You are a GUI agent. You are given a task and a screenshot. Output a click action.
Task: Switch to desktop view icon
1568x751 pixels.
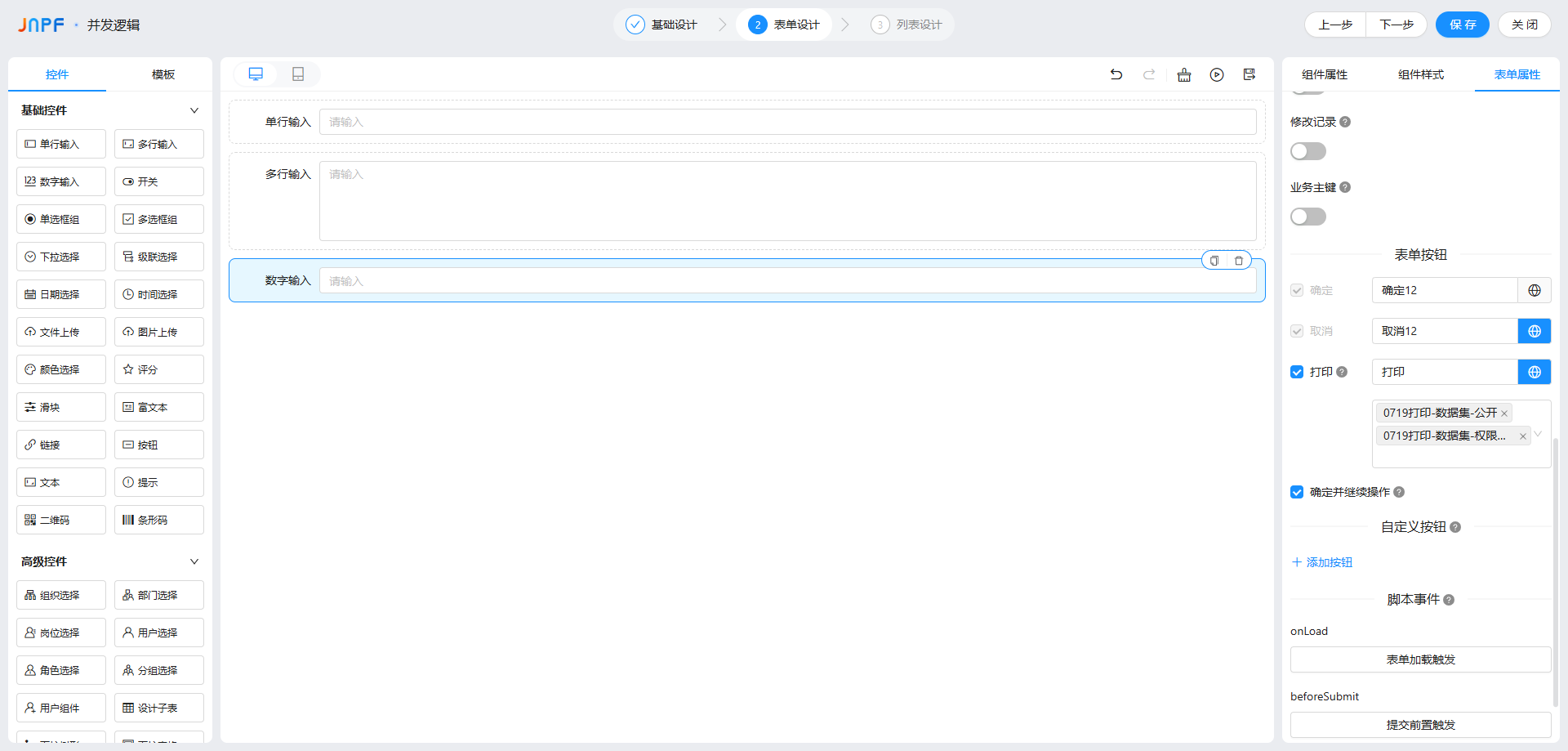coord(256,74)
